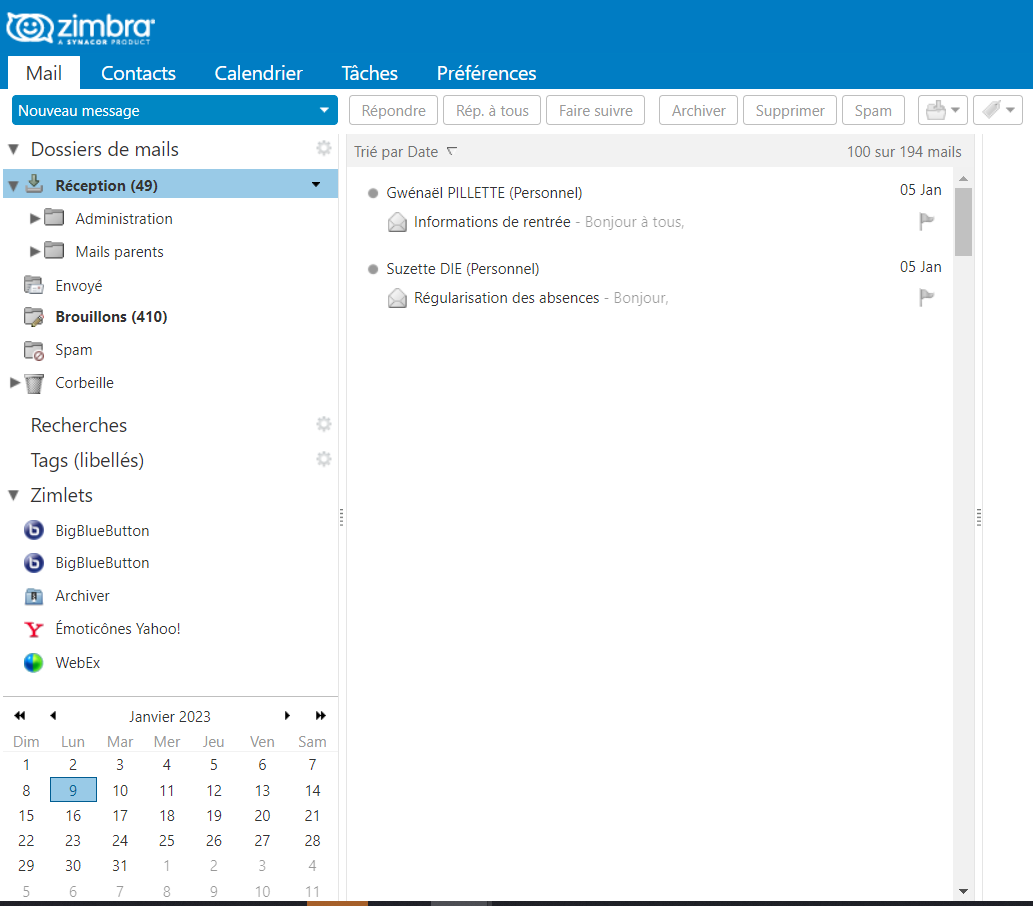Click the gear icon next to Tags (libellés)
This screenshot has height=906, width=1033.
click(323, 460)
